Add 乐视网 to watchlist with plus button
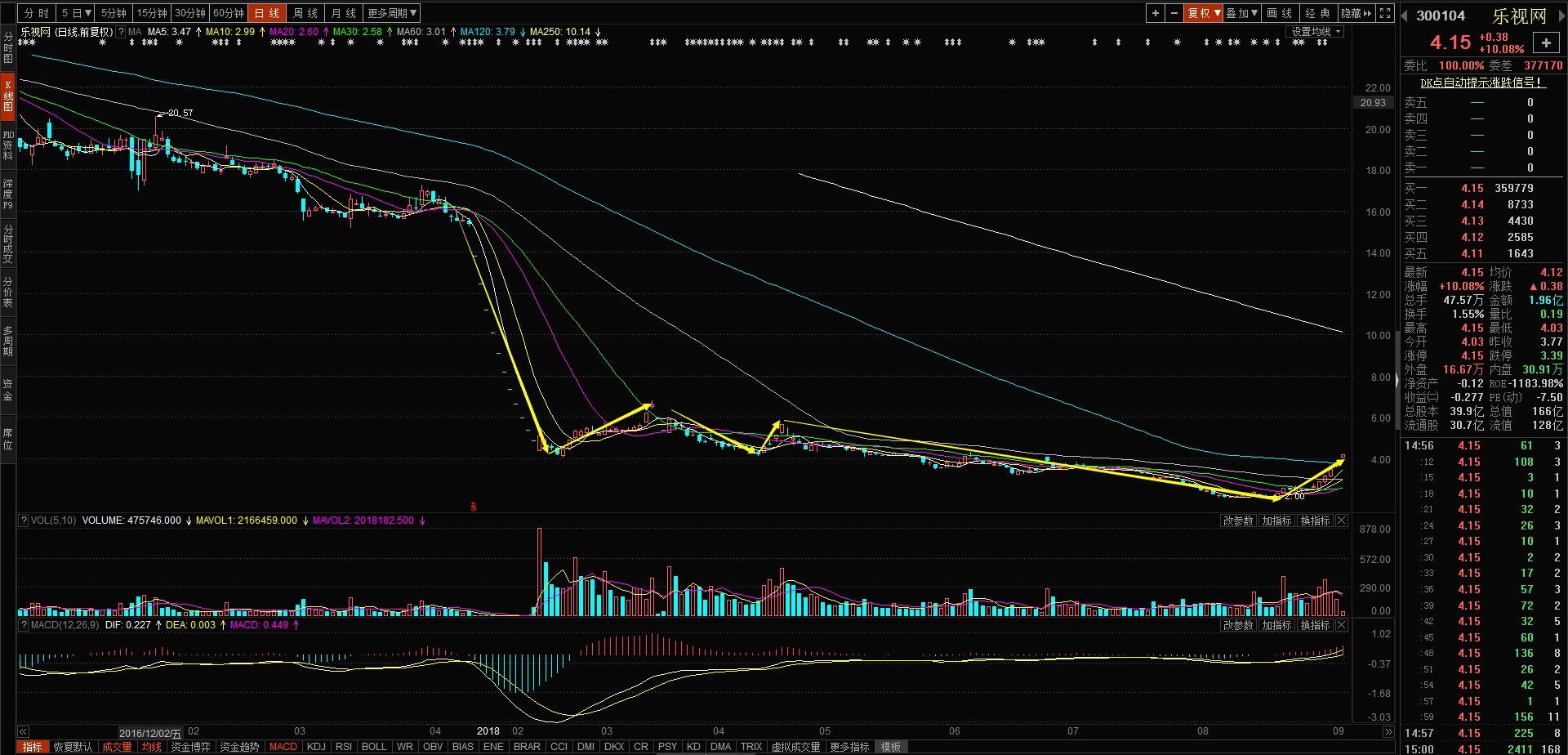The image size is (1568, 755). point(1545,42)
